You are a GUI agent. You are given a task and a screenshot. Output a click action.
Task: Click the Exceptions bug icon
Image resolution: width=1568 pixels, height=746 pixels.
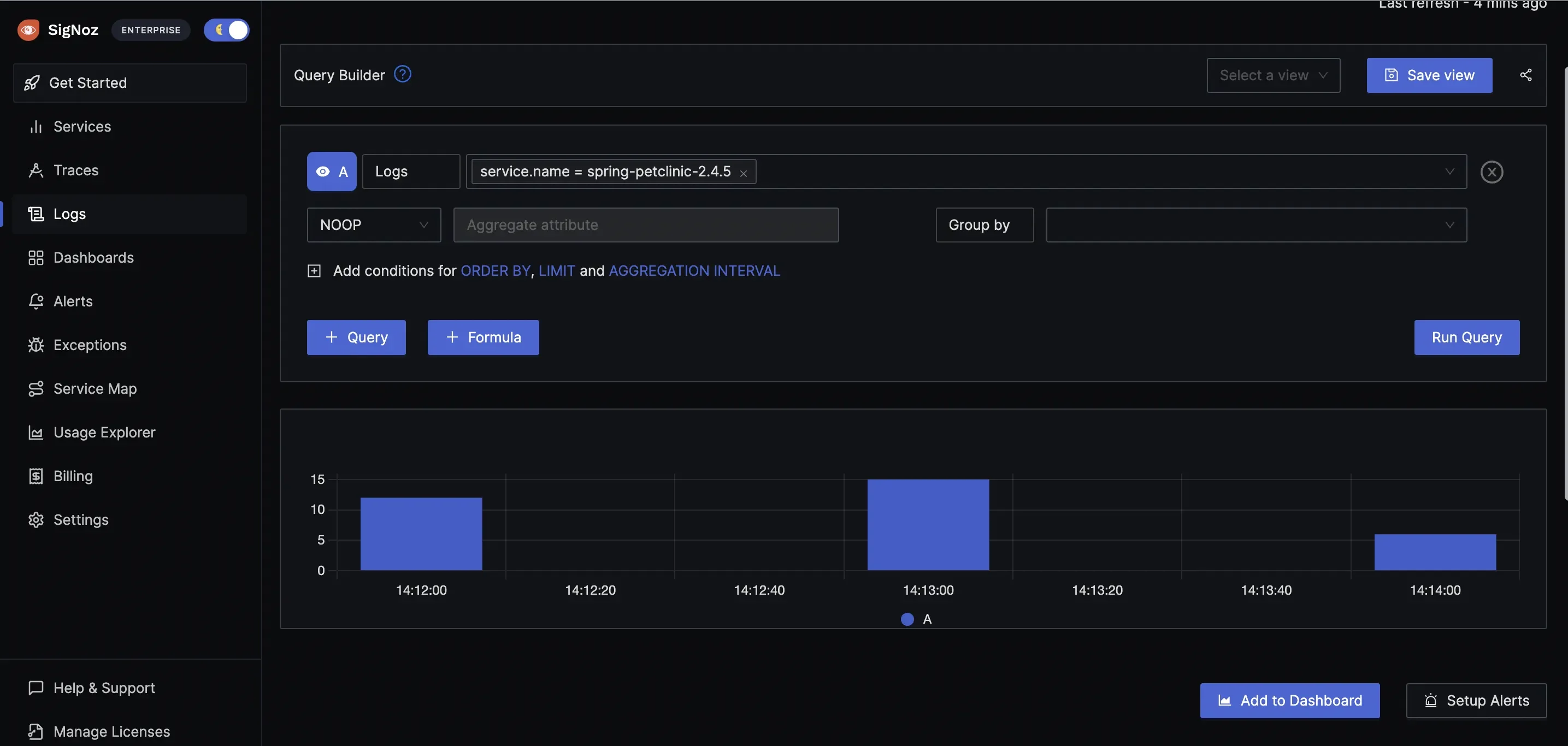point(36,345)
